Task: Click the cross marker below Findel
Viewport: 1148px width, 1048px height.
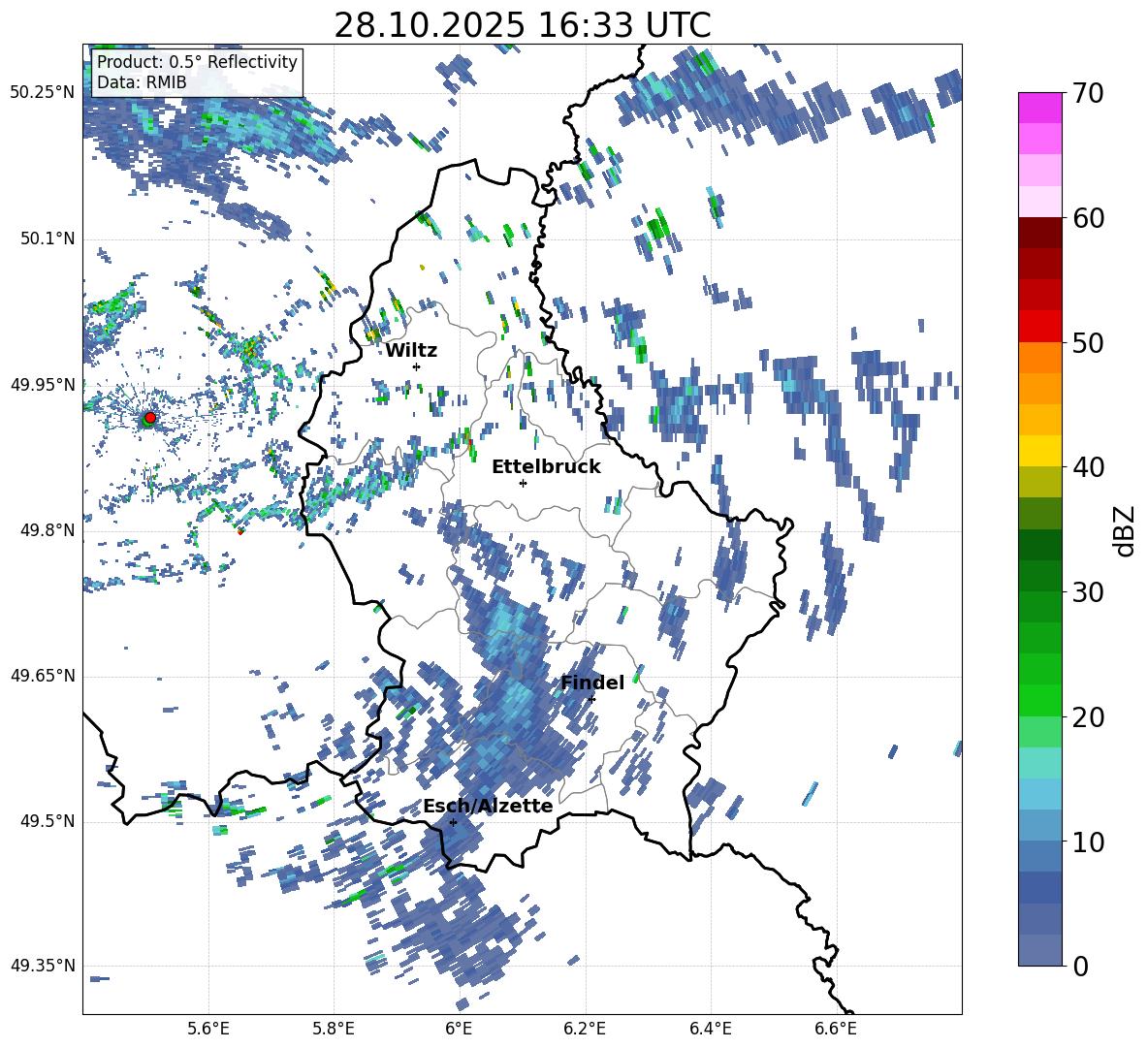Action: (591, 700)
